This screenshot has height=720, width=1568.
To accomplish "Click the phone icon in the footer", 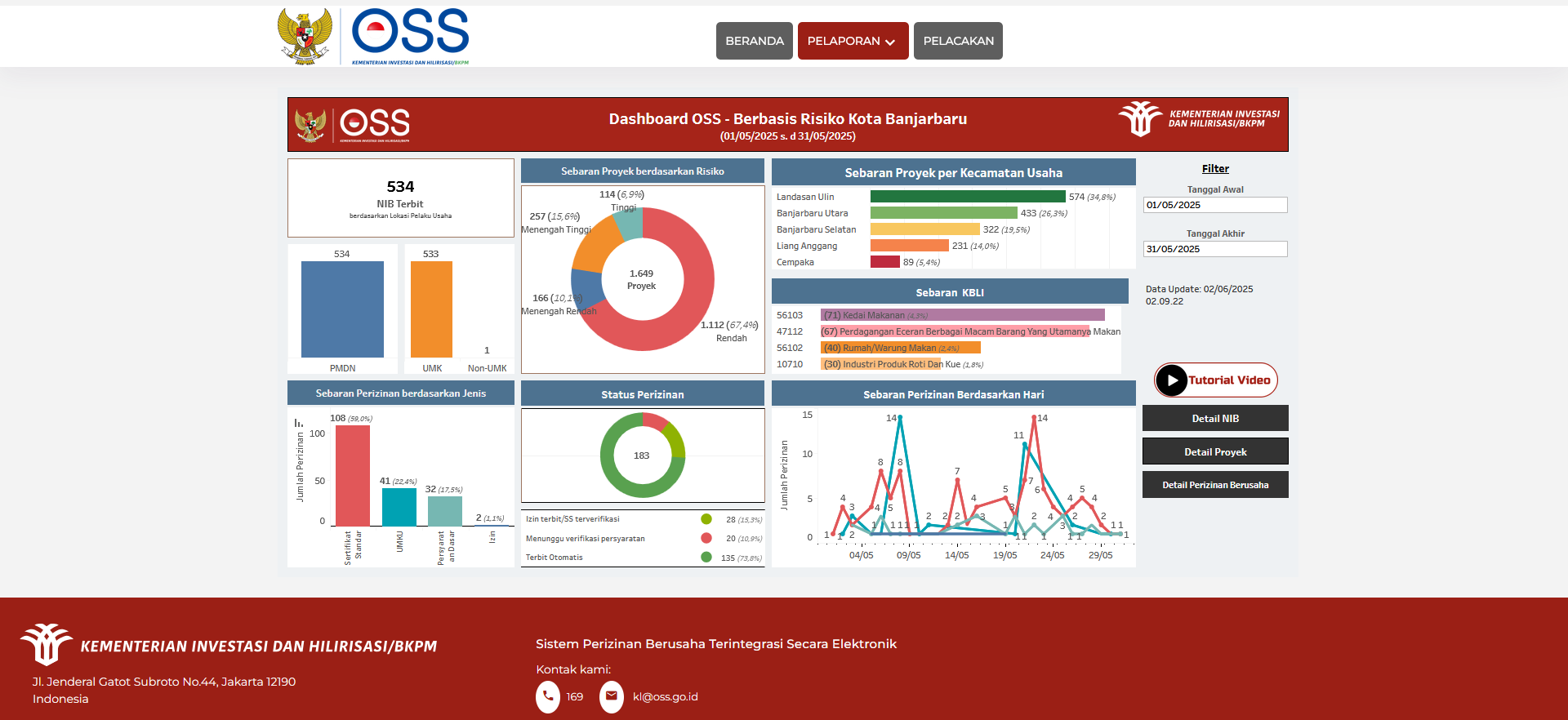I will tap(547, 697).
